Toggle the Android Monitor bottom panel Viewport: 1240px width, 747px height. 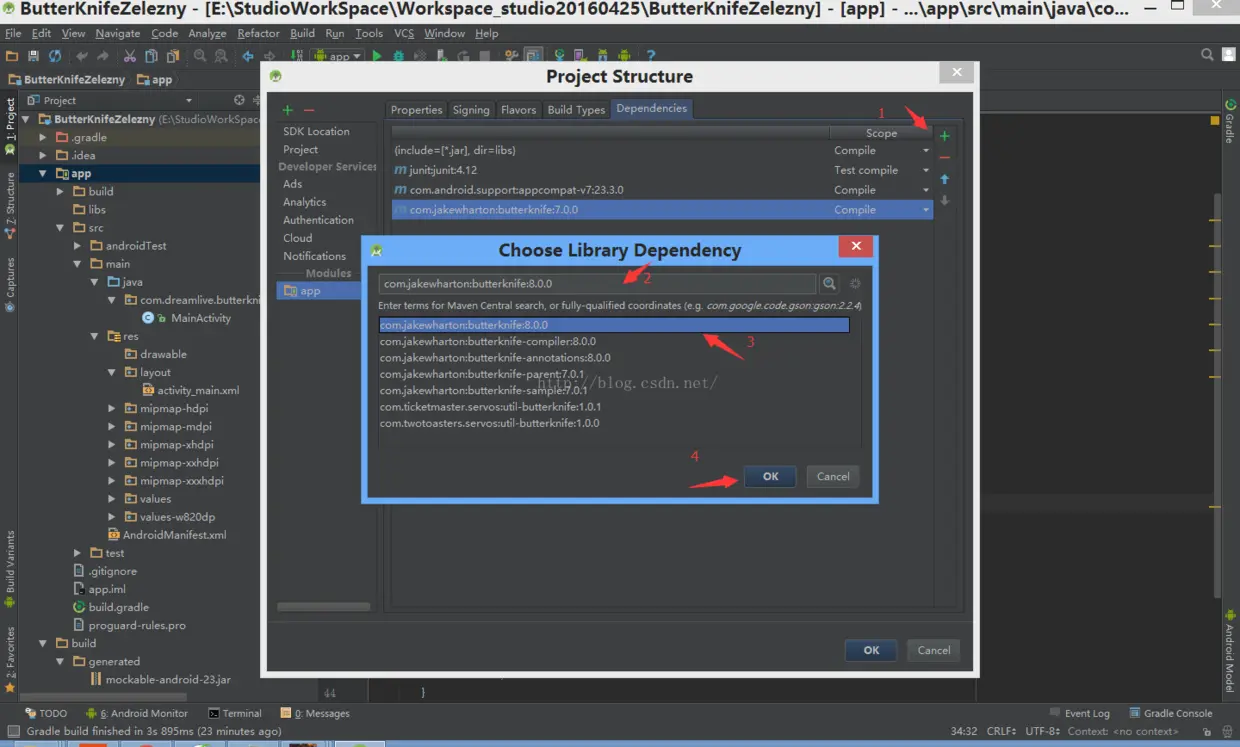(137, 713)
